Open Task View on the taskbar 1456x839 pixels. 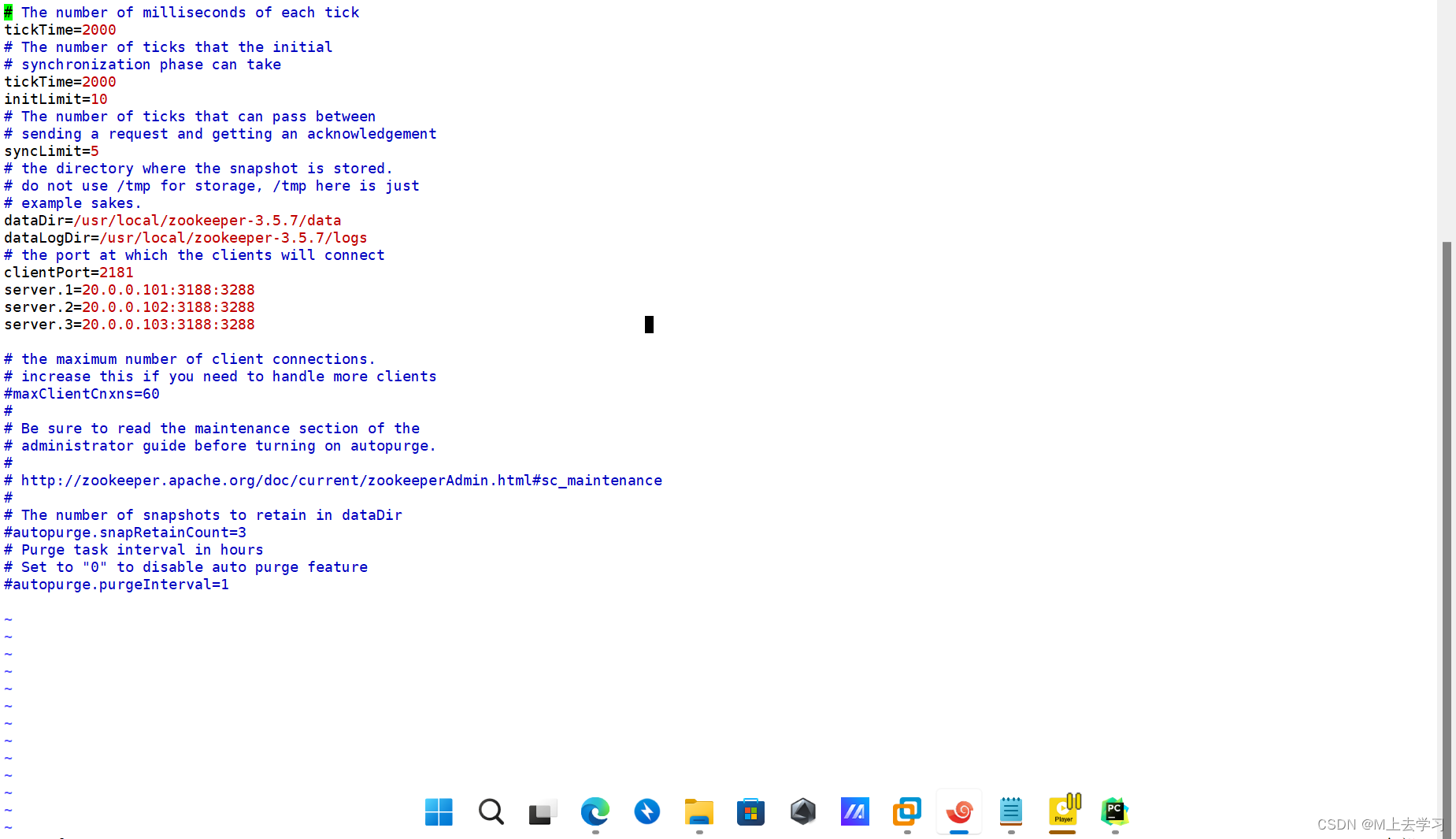tap(543, 811)
